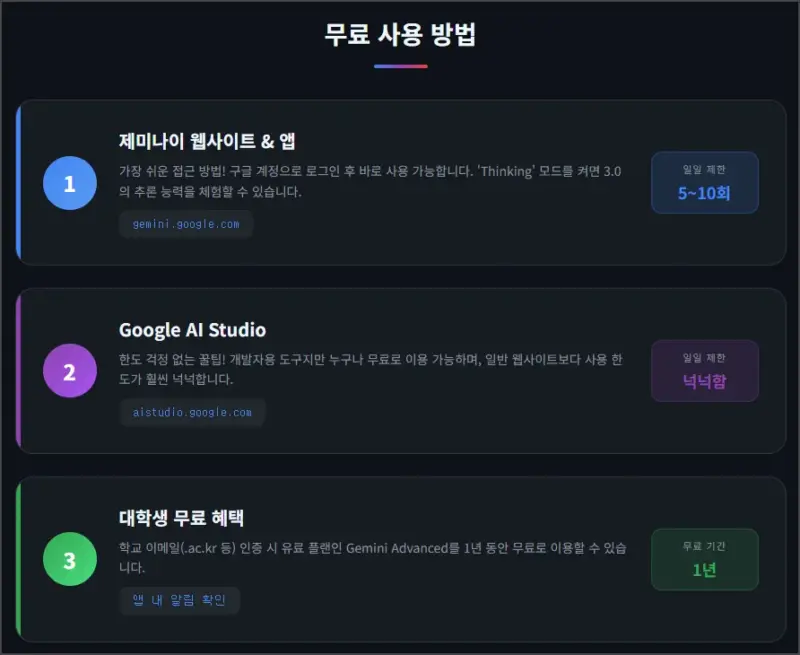Click the '무료 사용 방법' page title
The height and width of the screenshot is (655, 800).
click(400, 35)
